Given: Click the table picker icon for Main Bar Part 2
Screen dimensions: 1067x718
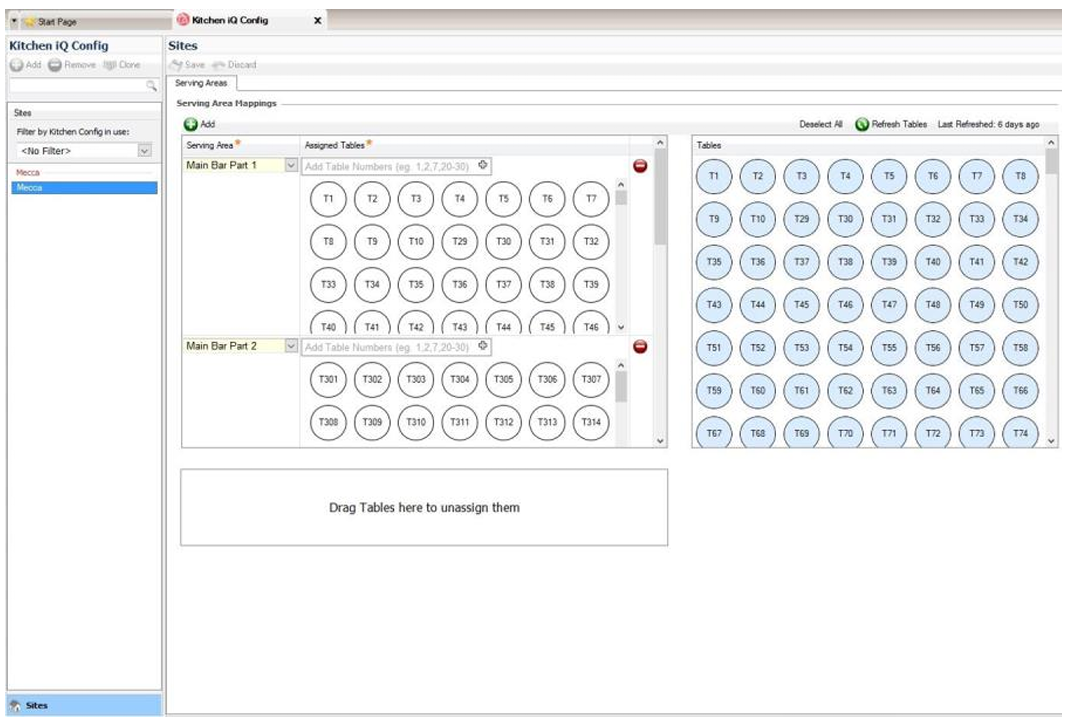Looking at the screenshot, I should click(483, 345).
